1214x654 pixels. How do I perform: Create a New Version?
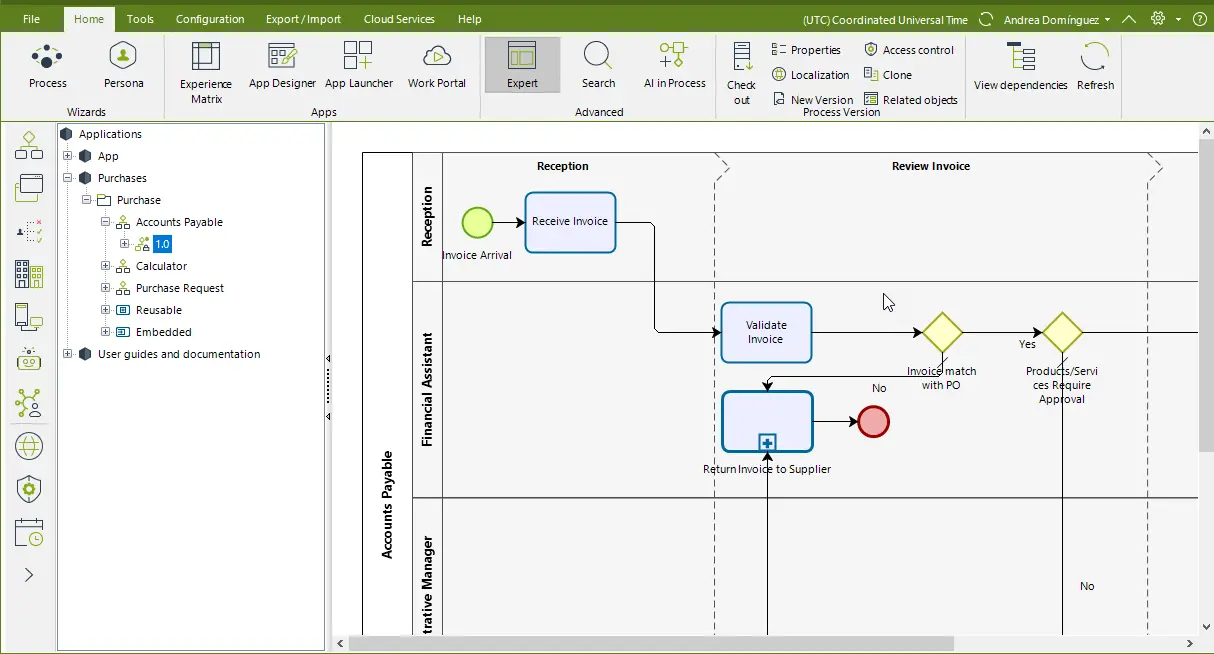tap(812, 100)
